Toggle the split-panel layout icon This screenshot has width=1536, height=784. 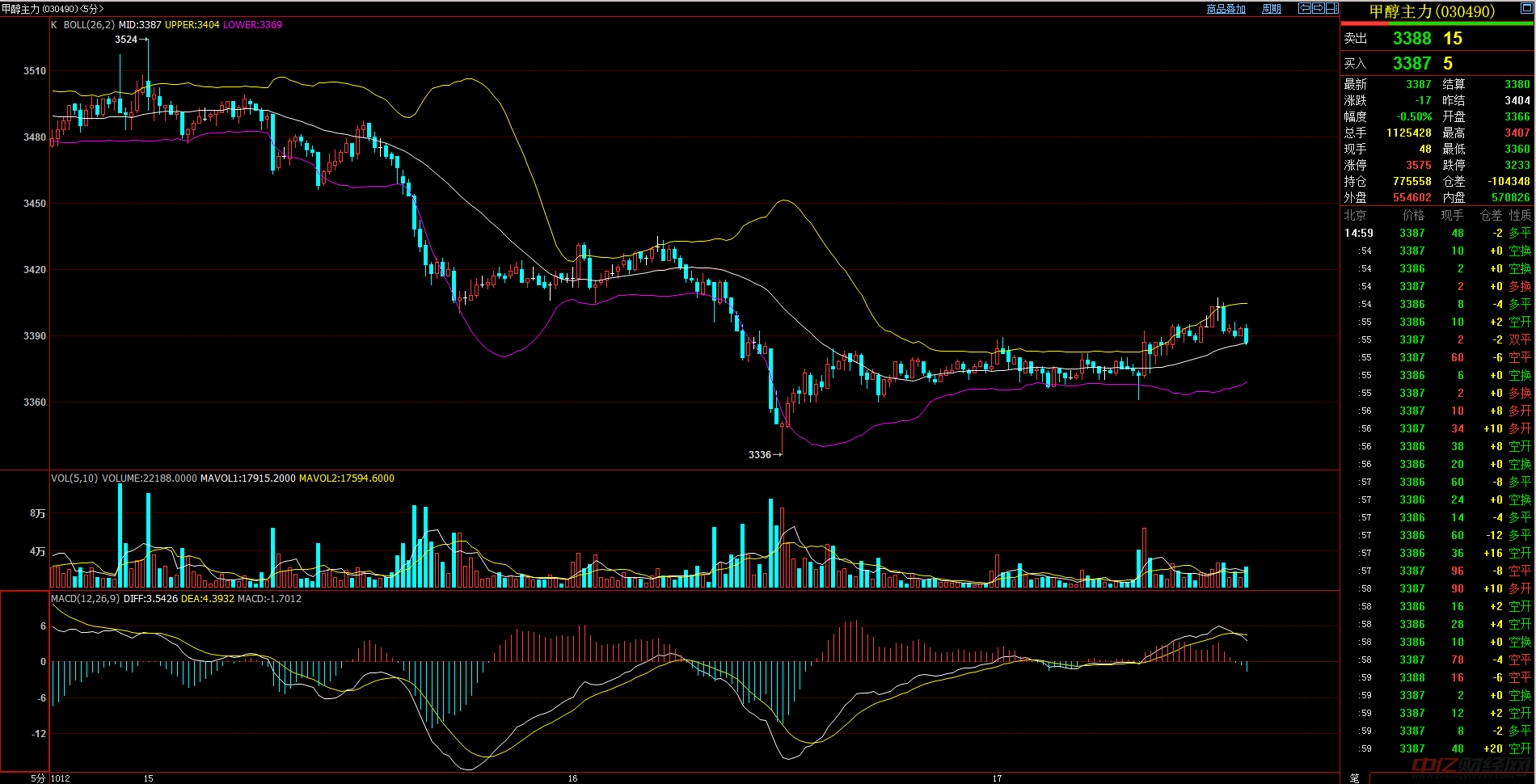(1331, 8)
